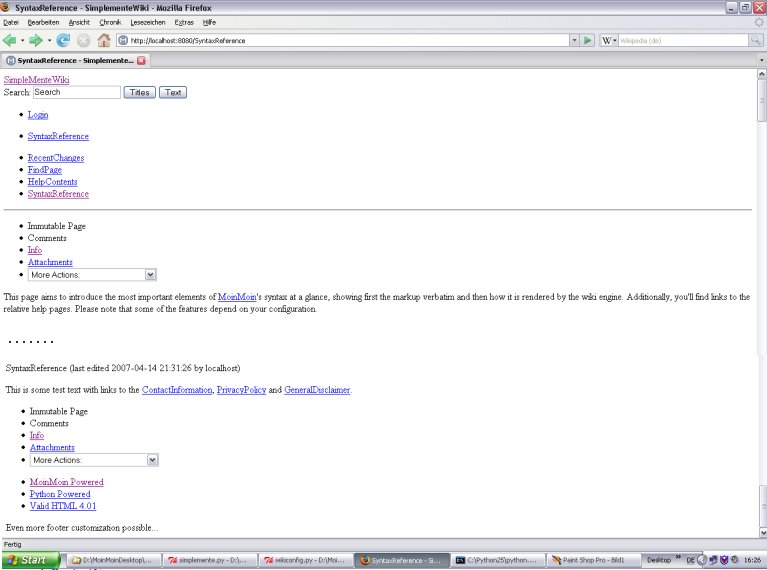Open the footer More Actions dropdown
Viewport: 767px width, 570px height.
152,460
